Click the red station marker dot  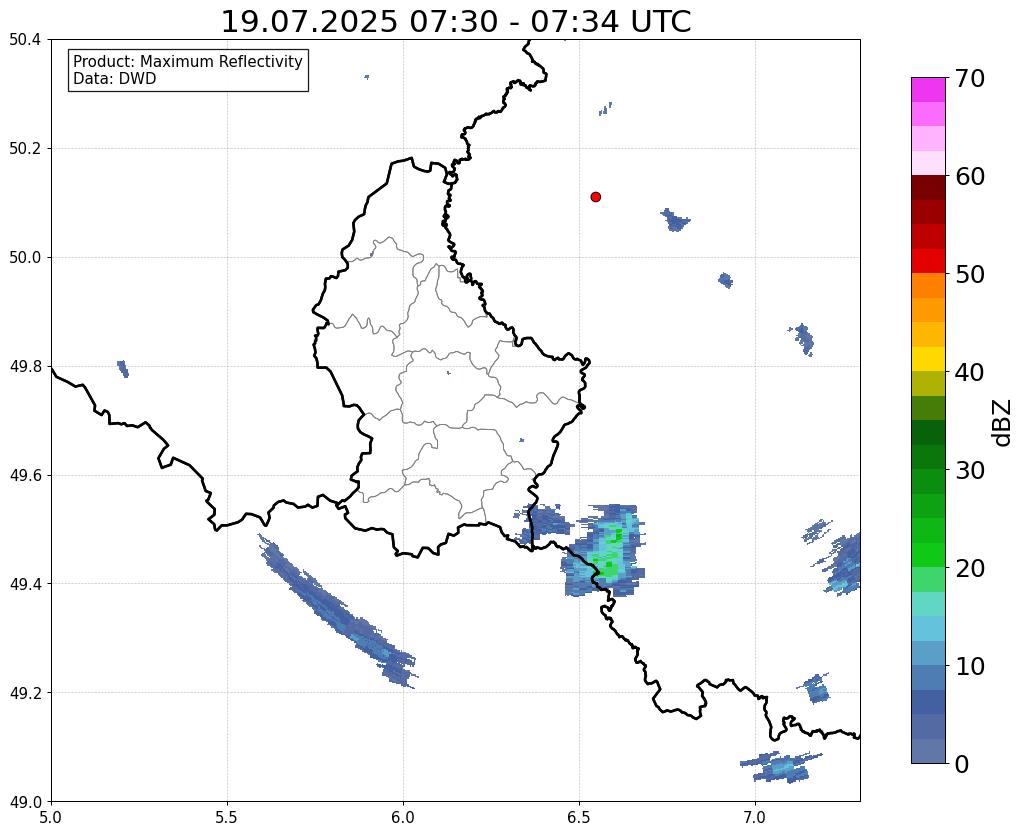pyautogui.click(x=595, y=196)
